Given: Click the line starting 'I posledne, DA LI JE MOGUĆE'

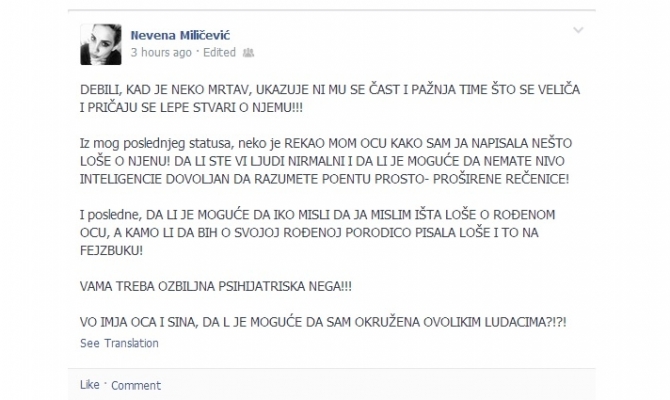Looking at the screenshot, I should [x=317, y=214].
